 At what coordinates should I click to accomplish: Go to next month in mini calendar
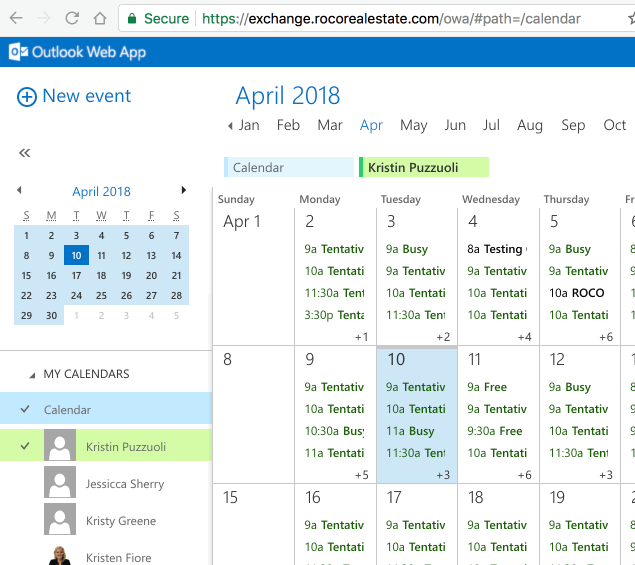pos(184,190)
